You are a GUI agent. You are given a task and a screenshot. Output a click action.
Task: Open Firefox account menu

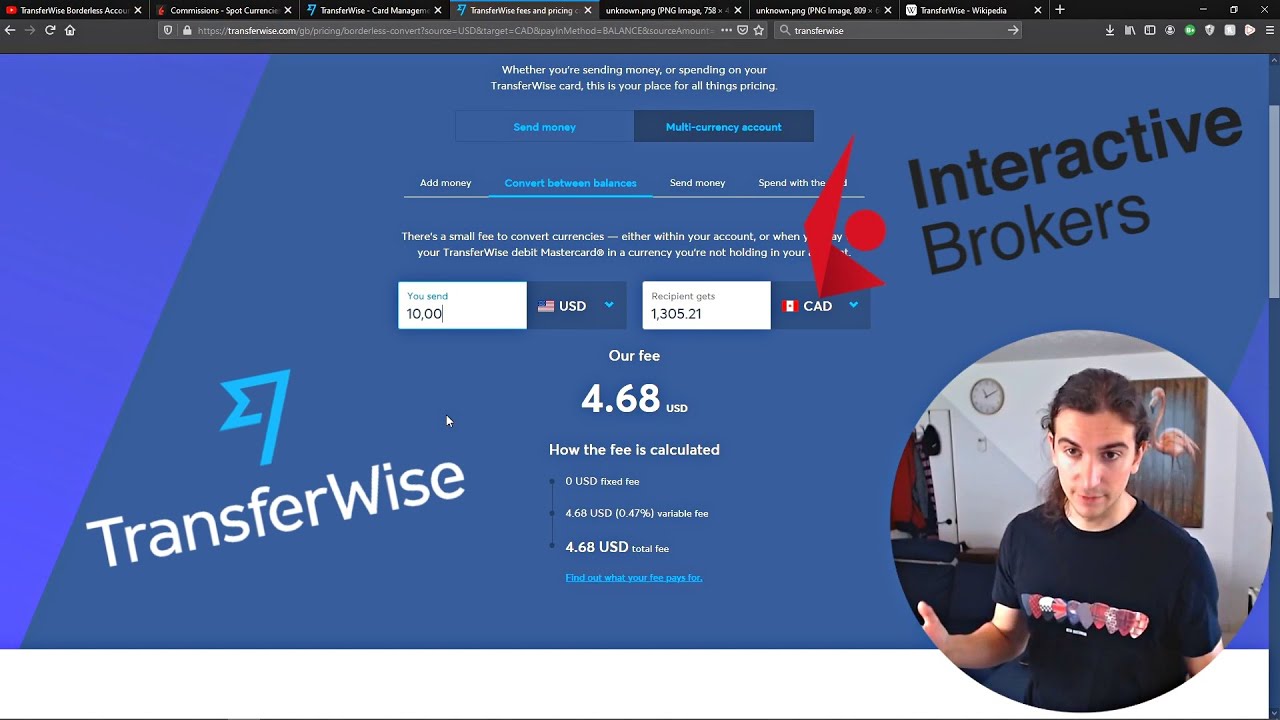pos(1170,30)
